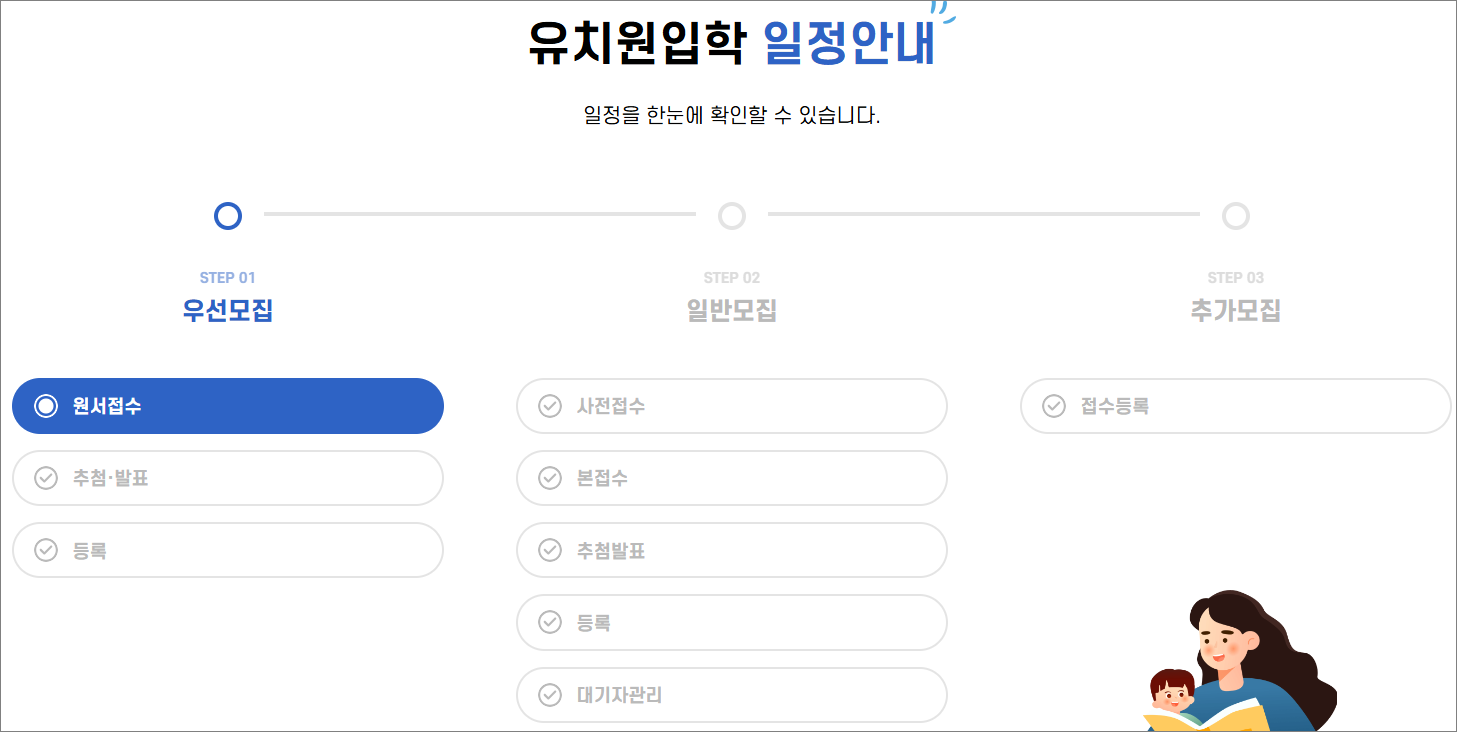Click the STEP 01 progress circle
Image resolution: width=1457 pixels, height=732 pixels.
(x=227, y=215)
